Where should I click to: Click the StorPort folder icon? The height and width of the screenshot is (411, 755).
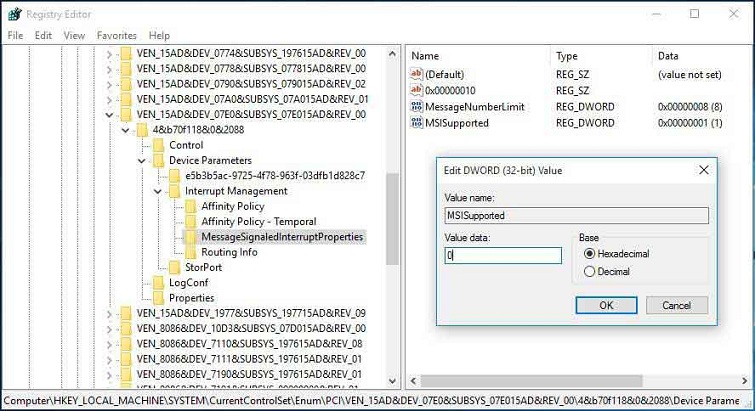(x=175, y=268)
